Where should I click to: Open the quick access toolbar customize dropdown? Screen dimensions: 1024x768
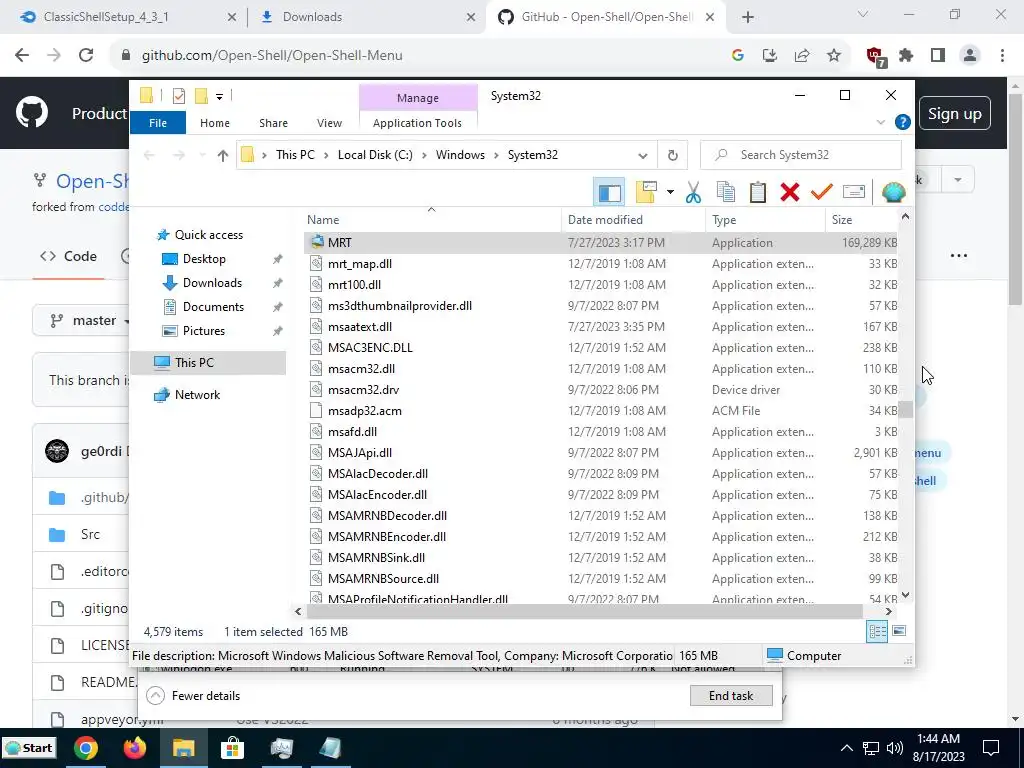pos(219,97)
